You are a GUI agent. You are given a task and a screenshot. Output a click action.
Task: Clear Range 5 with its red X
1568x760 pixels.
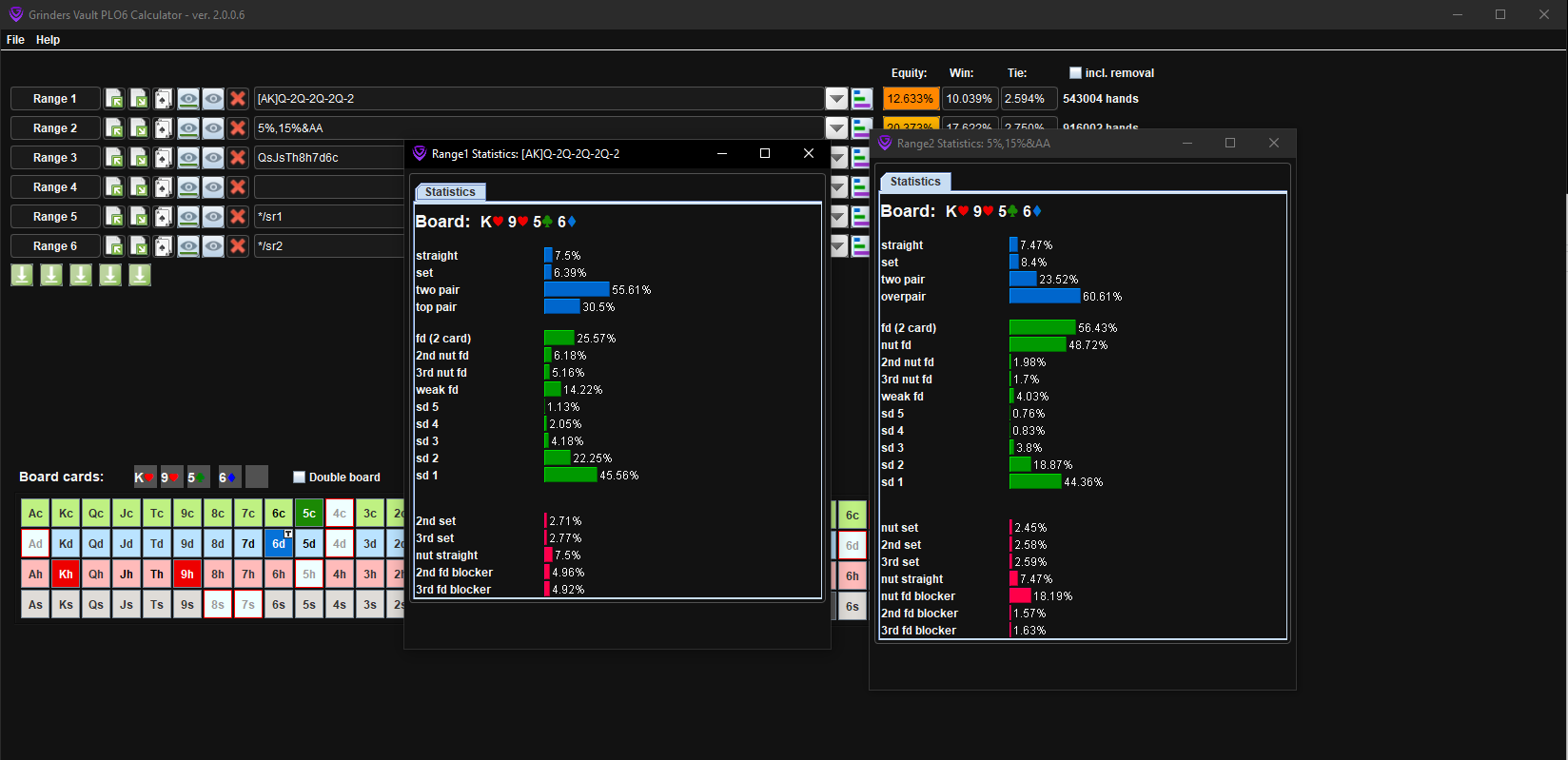(238, 217)
